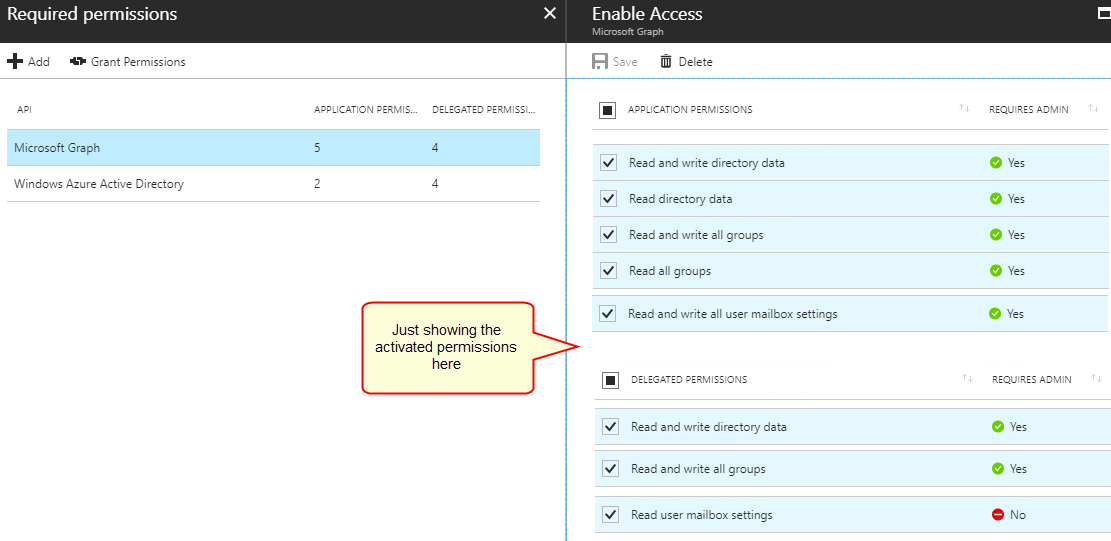The image size is (1111, 541).
Task: Uncheck application Read and write directory data
Action: point(609,163)
